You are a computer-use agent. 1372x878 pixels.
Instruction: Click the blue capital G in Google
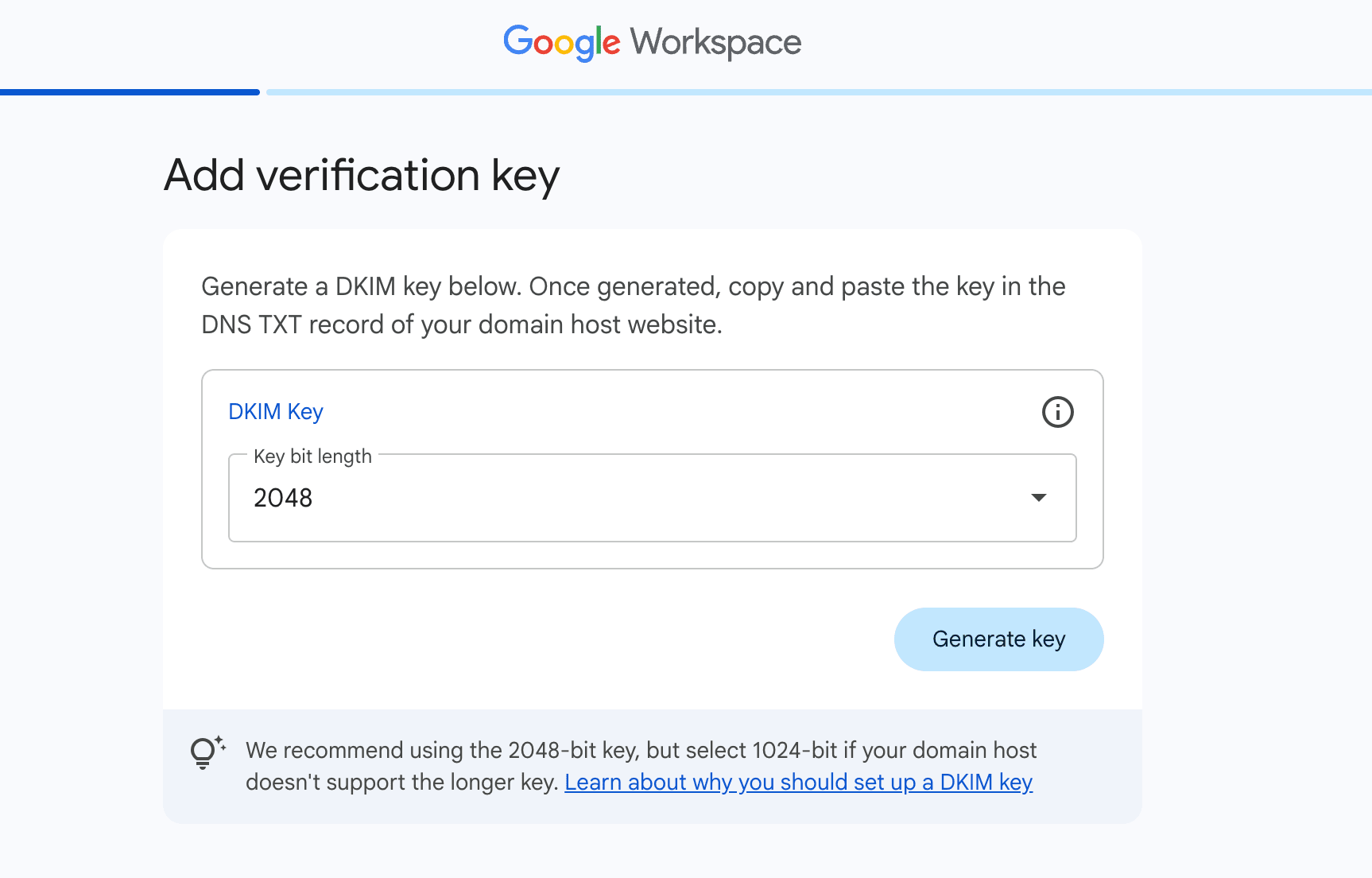(517, 41)
